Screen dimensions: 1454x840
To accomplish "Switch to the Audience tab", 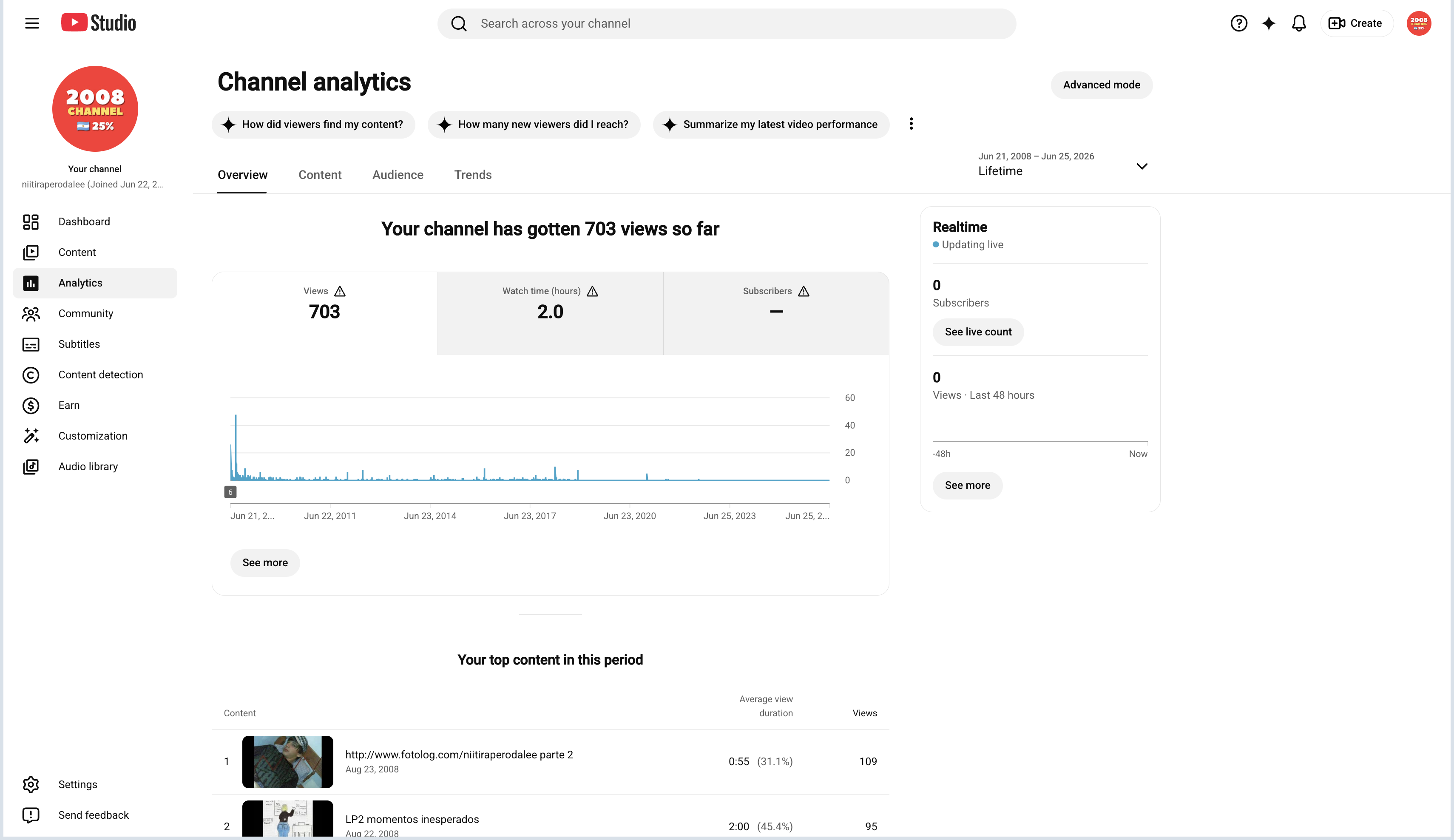I will click(398, 175).
